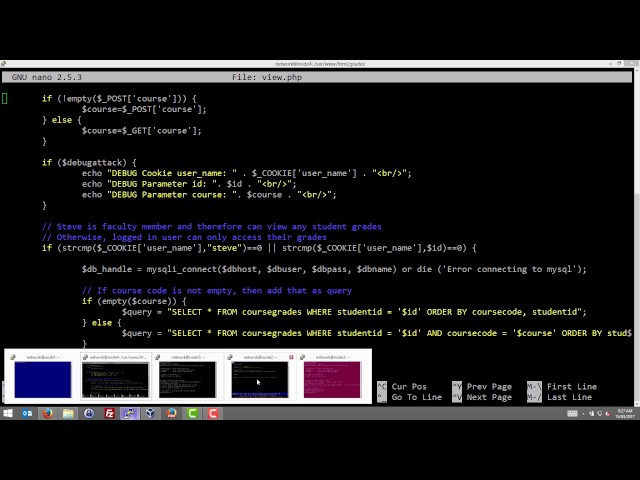Click the 'Next Page' nano shortcut label

pyautogui.click(x=489, y=397)
